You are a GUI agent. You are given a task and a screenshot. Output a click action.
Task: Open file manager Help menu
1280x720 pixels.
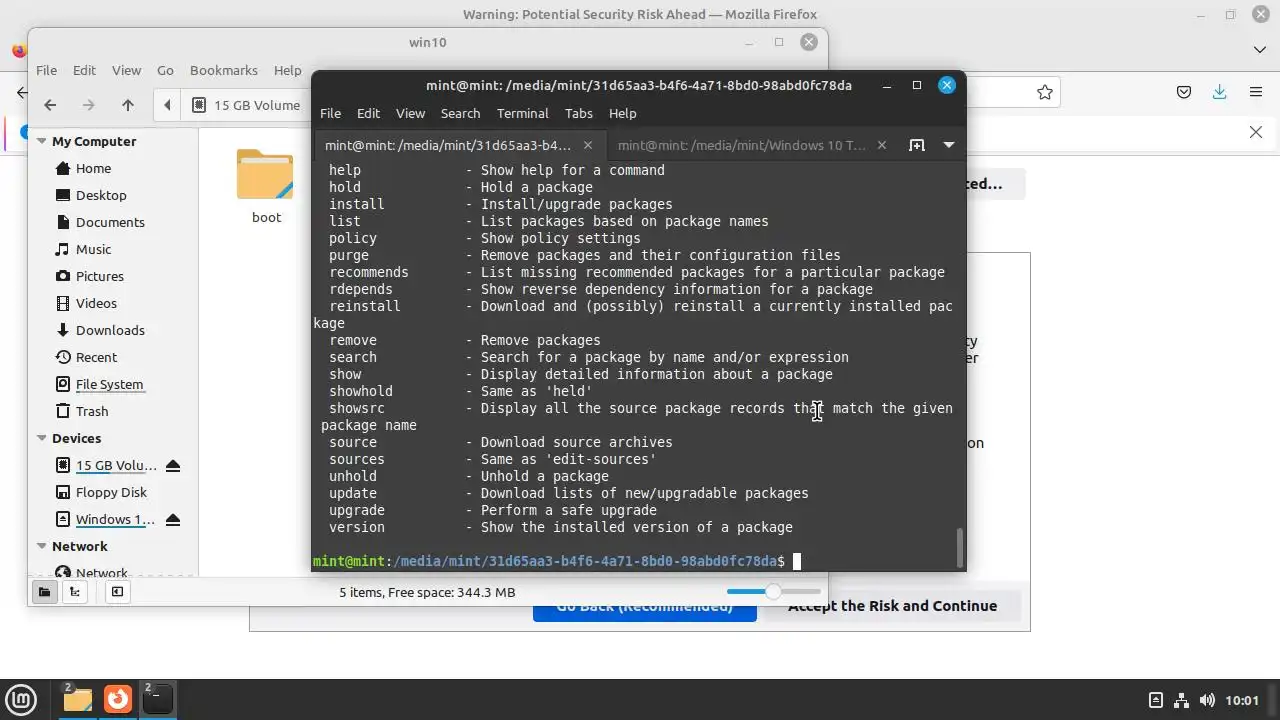click(287, 70)
